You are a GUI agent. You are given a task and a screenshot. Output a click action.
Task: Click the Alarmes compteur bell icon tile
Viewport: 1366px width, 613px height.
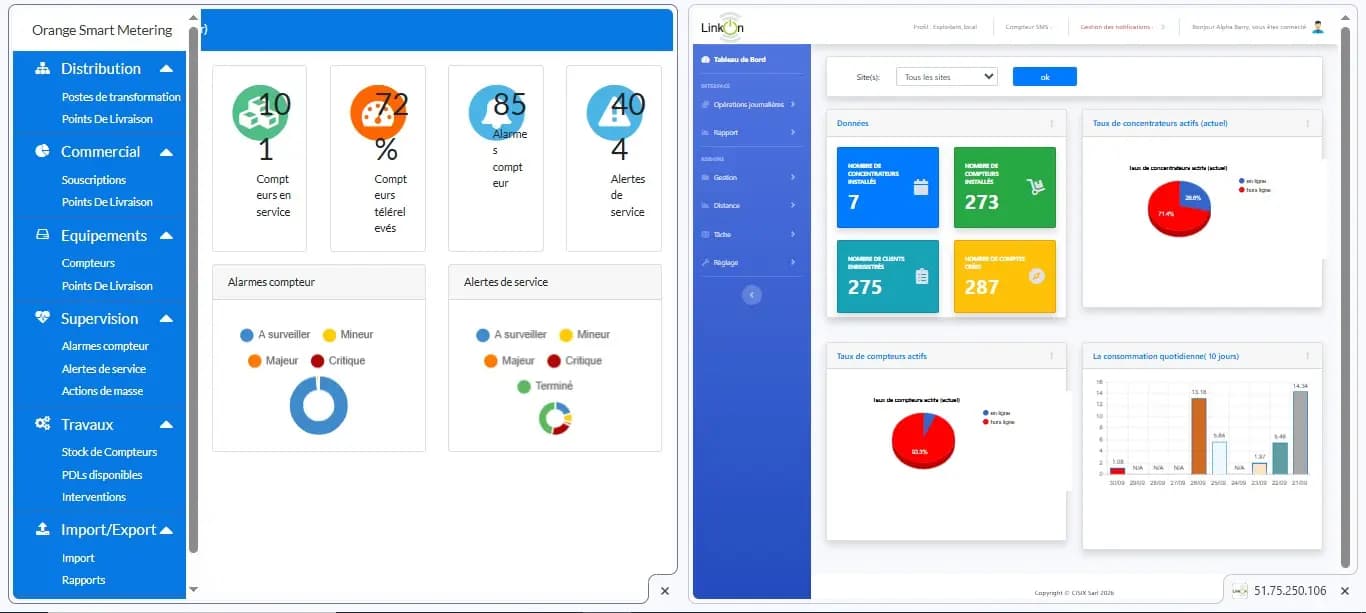tap(496, 112)
